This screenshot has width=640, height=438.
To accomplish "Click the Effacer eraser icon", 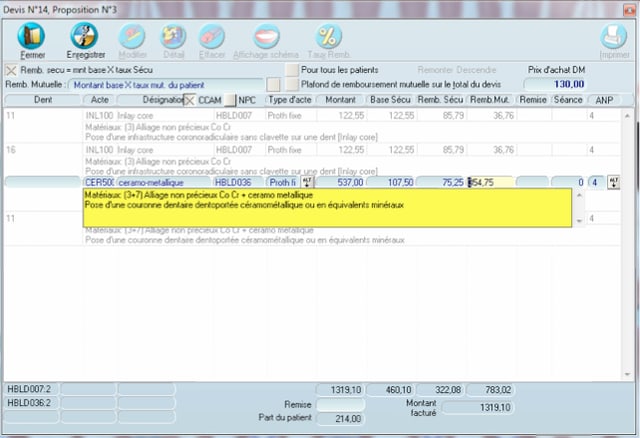I will click(x=211, y=36).
